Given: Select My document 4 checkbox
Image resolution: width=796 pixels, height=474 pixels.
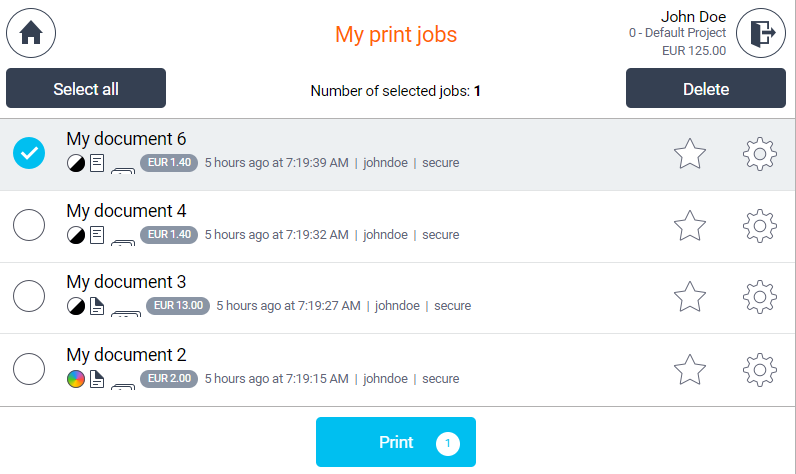Looking at the screenshot, I should click(30, 226).
